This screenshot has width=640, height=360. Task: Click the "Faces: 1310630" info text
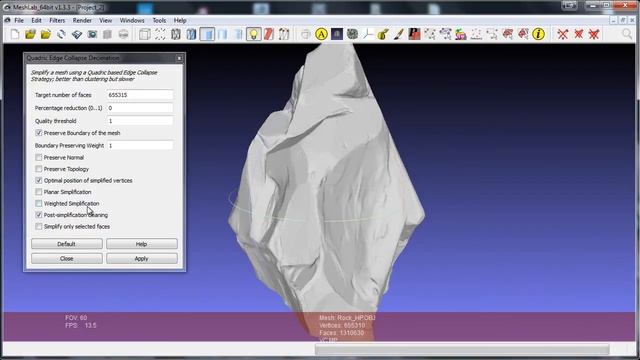click(342, 333)
